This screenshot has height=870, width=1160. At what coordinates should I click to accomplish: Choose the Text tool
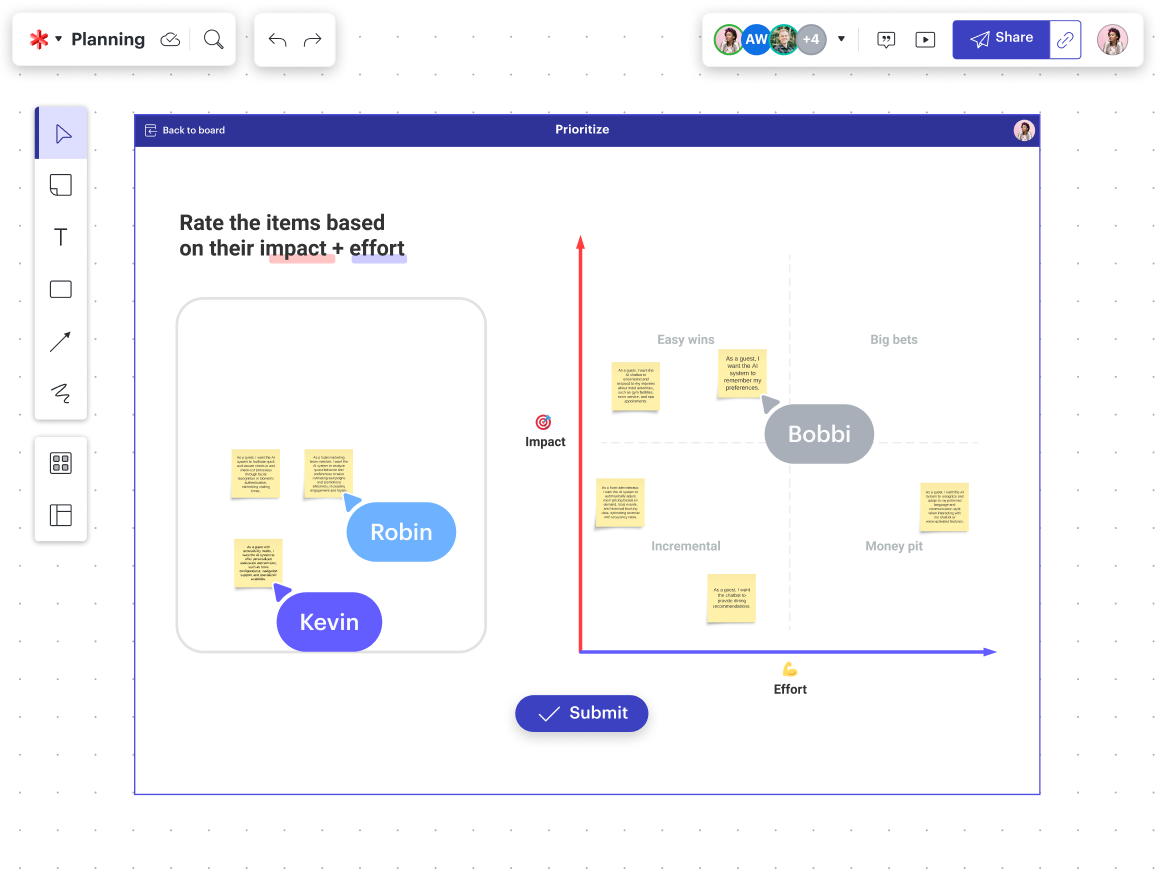pyautogui.click(x=61, y=237)
